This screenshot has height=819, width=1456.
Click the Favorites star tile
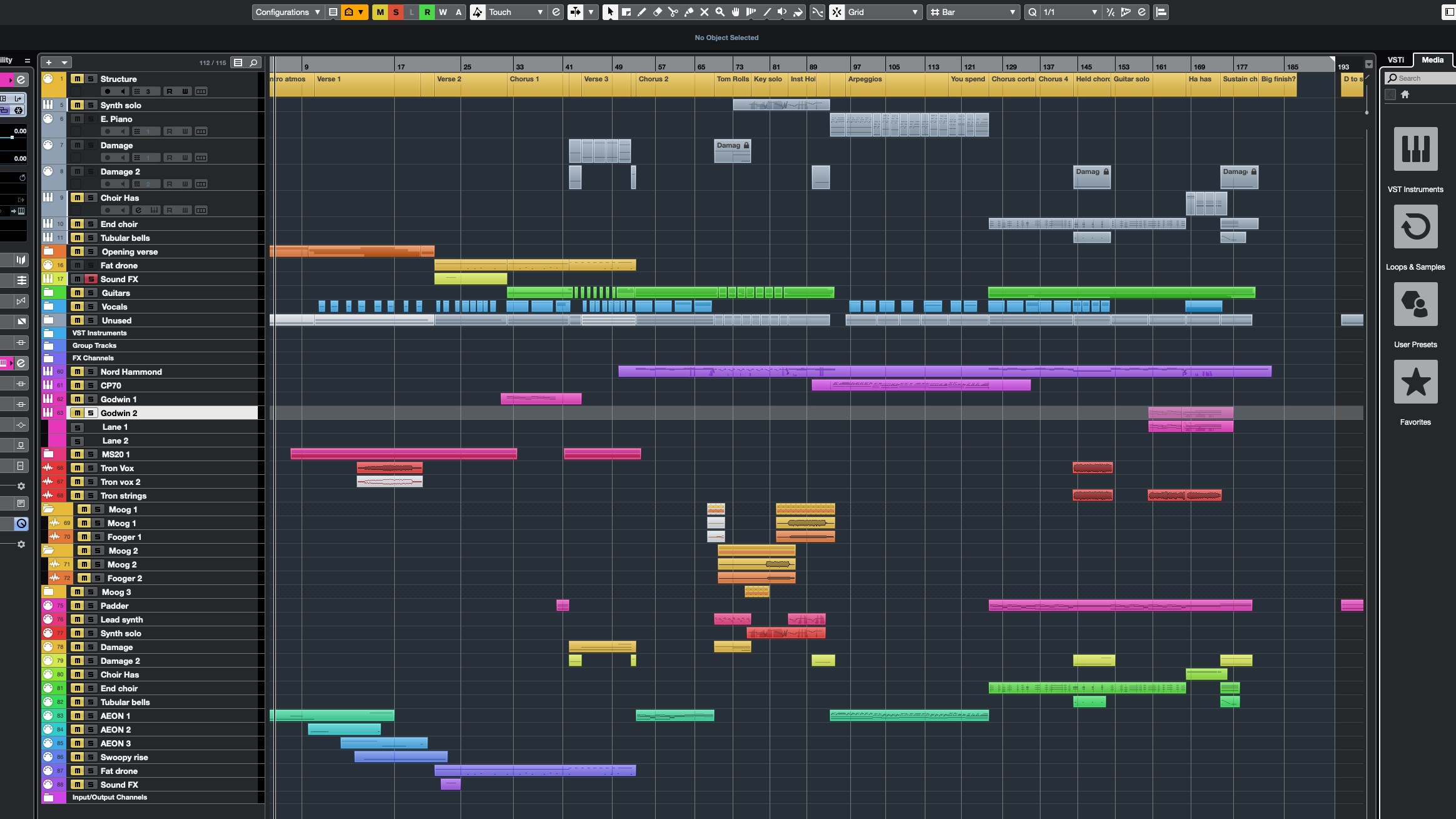coord(1415,382)
